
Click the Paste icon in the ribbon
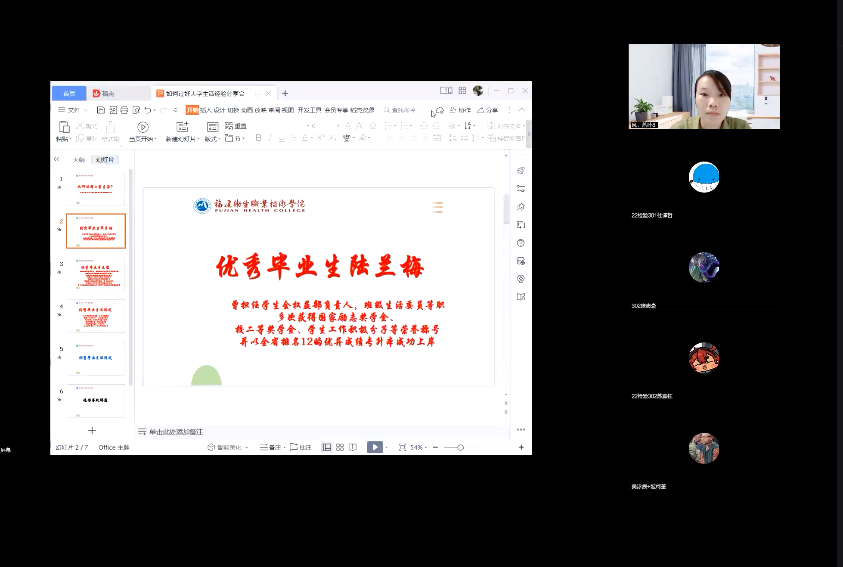coord(63,128)
